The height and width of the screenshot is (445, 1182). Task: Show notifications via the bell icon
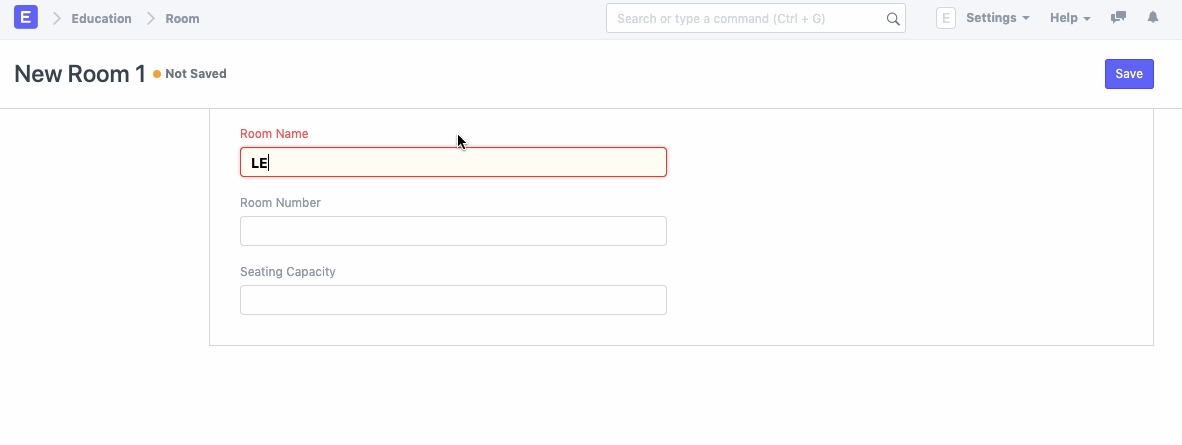pyautogui.click(x=1153, y=18)
